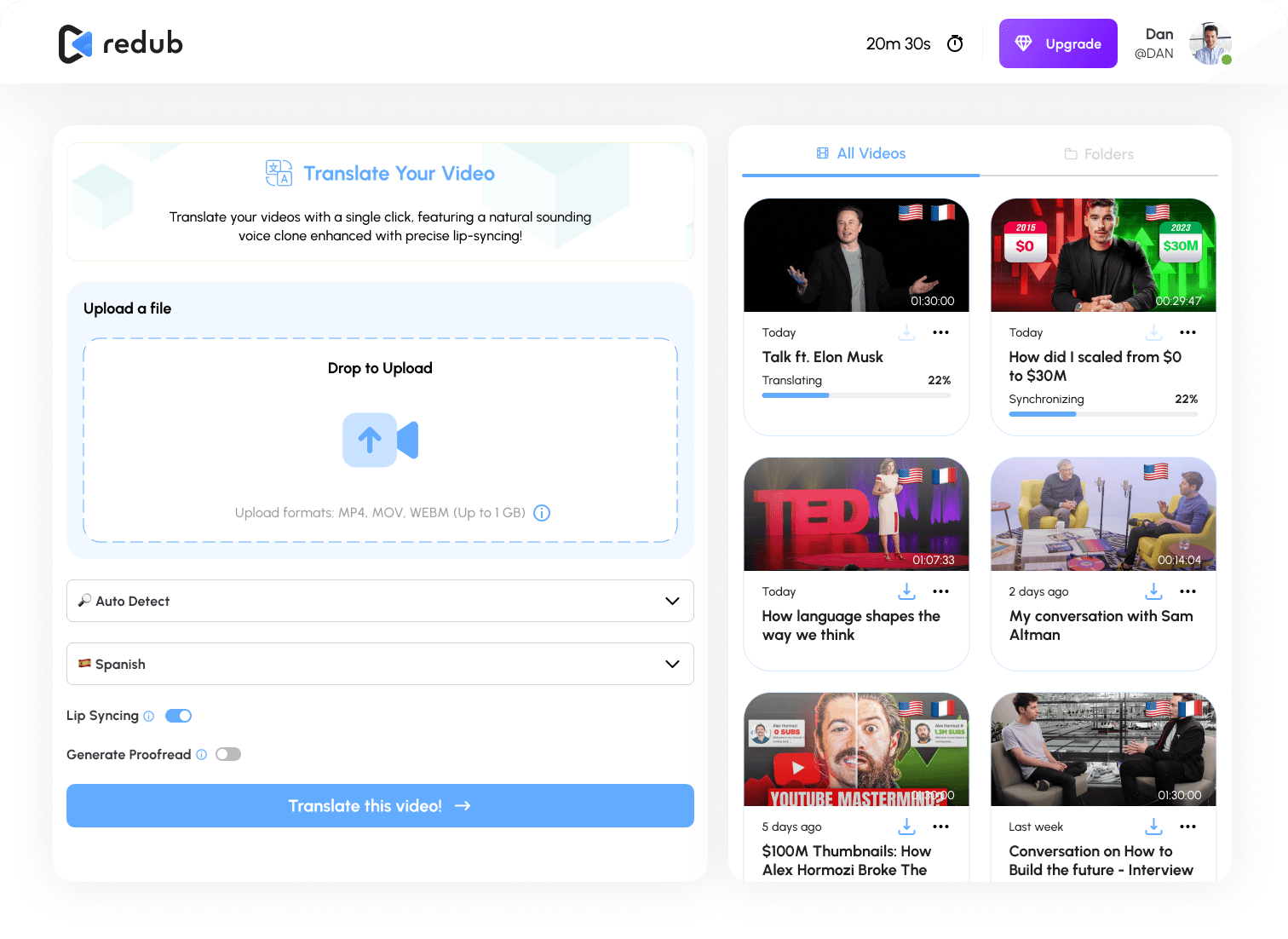Click the @DAN username text
Viewport: 1288px width, 939px height.
[x=1153, y=54]
